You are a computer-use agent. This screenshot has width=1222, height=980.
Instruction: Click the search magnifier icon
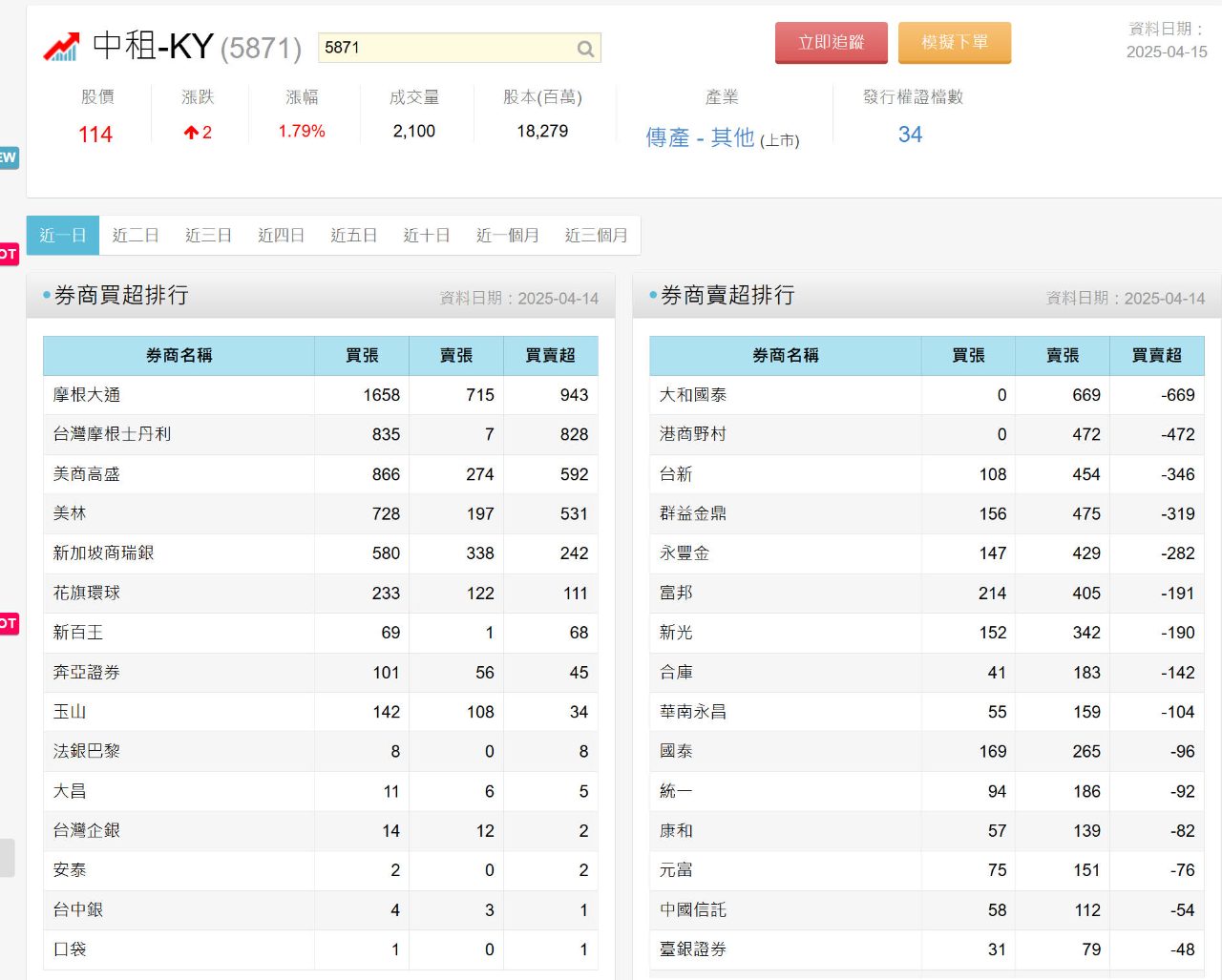(584, 48)
